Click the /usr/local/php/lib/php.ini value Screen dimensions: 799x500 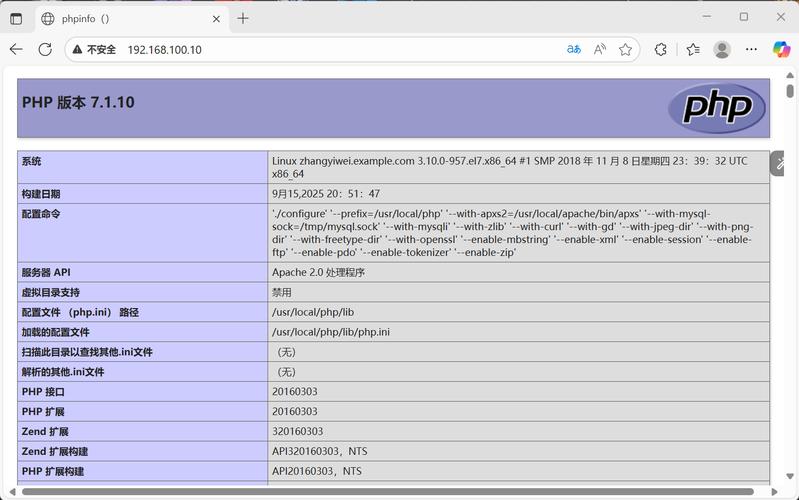tap(331, 332)
